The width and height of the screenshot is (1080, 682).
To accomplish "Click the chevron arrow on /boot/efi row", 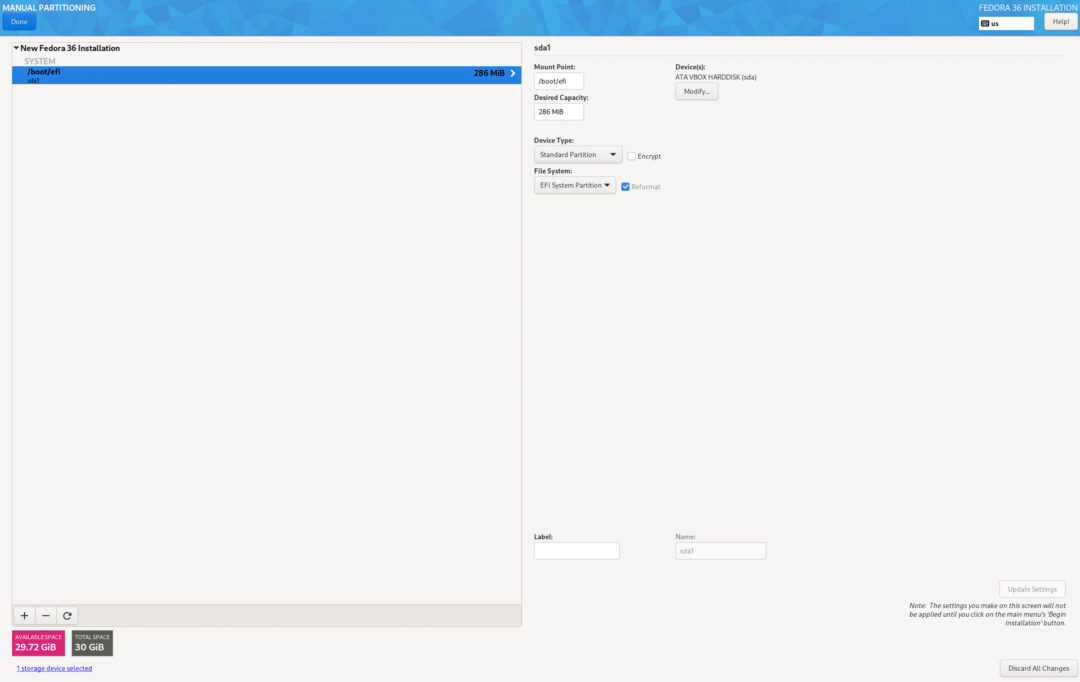I will (512, 73).
